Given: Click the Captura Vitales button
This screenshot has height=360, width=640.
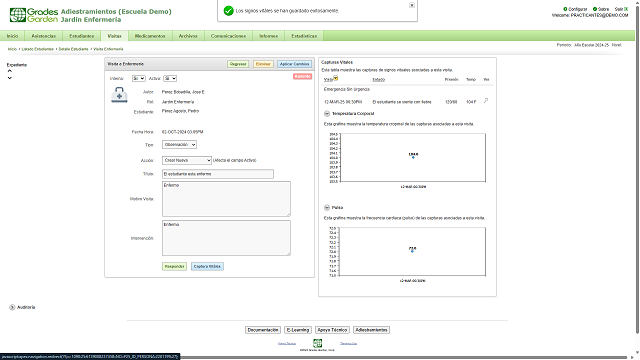Looking at the screenshot, I should (207, 267).
